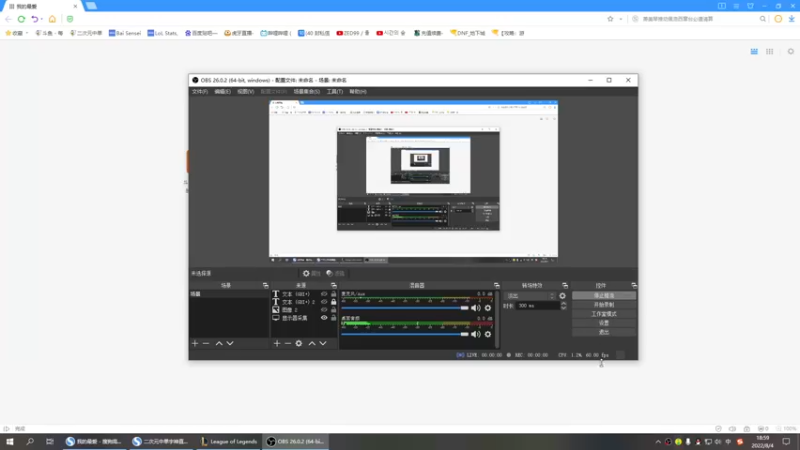
Task: Open the File menu in OBS
Action: click(199, 92)
